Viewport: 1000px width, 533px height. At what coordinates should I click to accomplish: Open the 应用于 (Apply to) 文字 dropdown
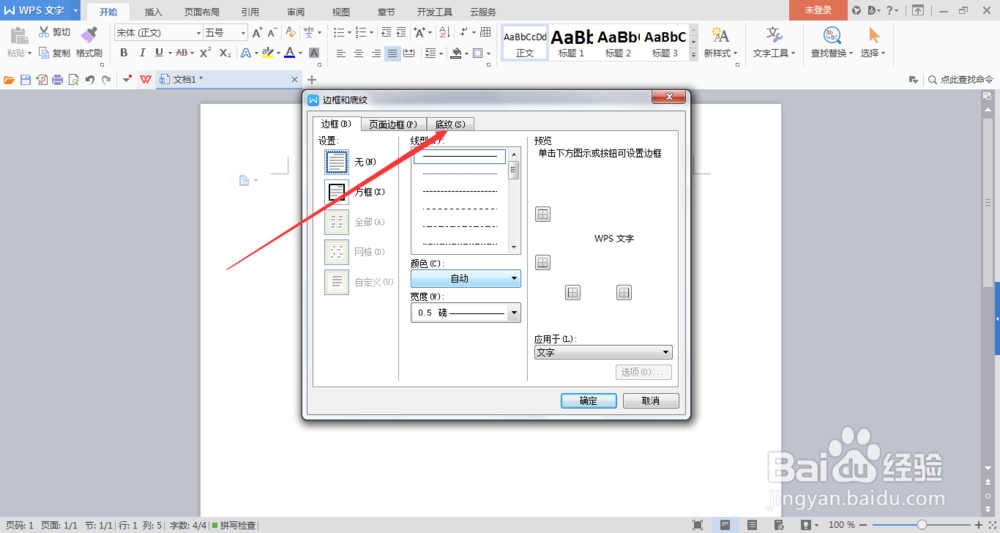[603, 352]
